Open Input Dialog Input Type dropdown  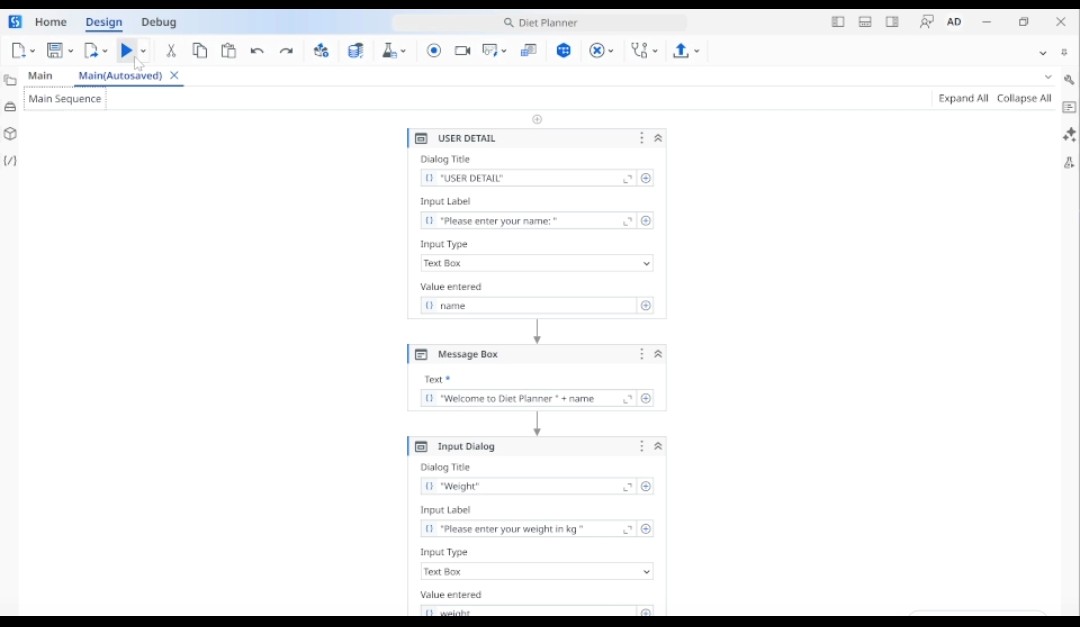[537, 571]
